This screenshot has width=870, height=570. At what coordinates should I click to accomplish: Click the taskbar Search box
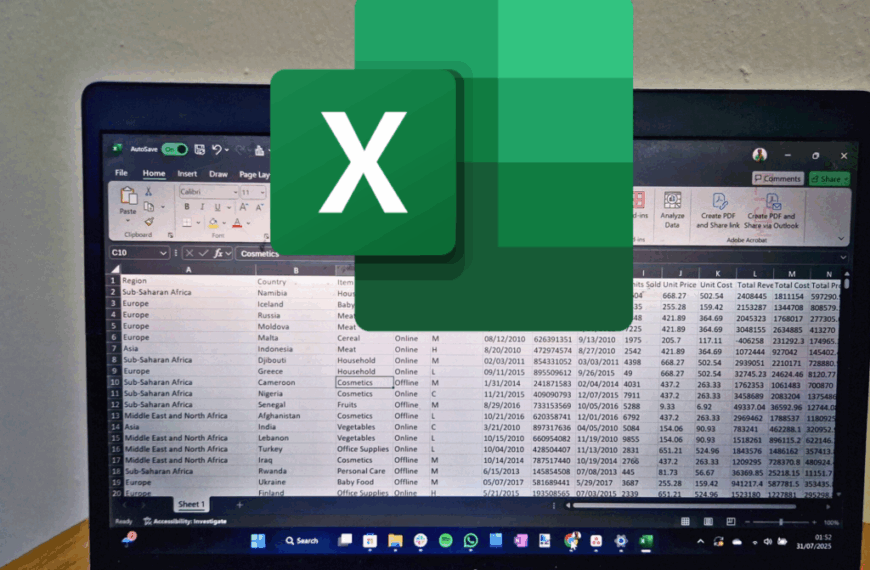coord(302,541)
